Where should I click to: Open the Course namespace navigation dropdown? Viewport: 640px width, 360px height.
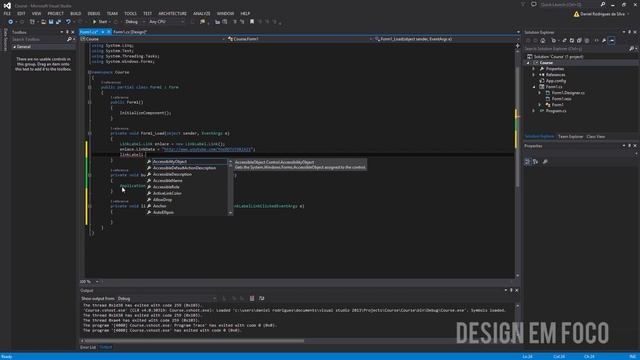(x=153, y=39)
